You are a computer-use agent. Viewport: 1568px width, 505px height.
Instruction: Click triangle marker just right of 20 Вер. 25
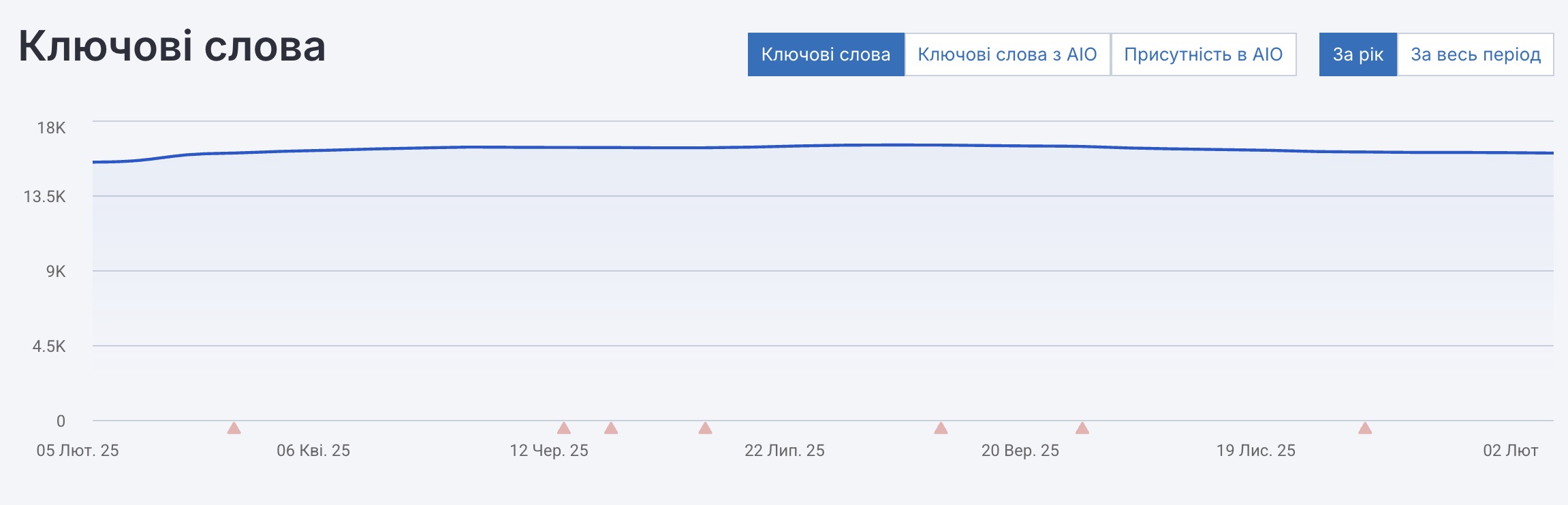(1082, 428)
